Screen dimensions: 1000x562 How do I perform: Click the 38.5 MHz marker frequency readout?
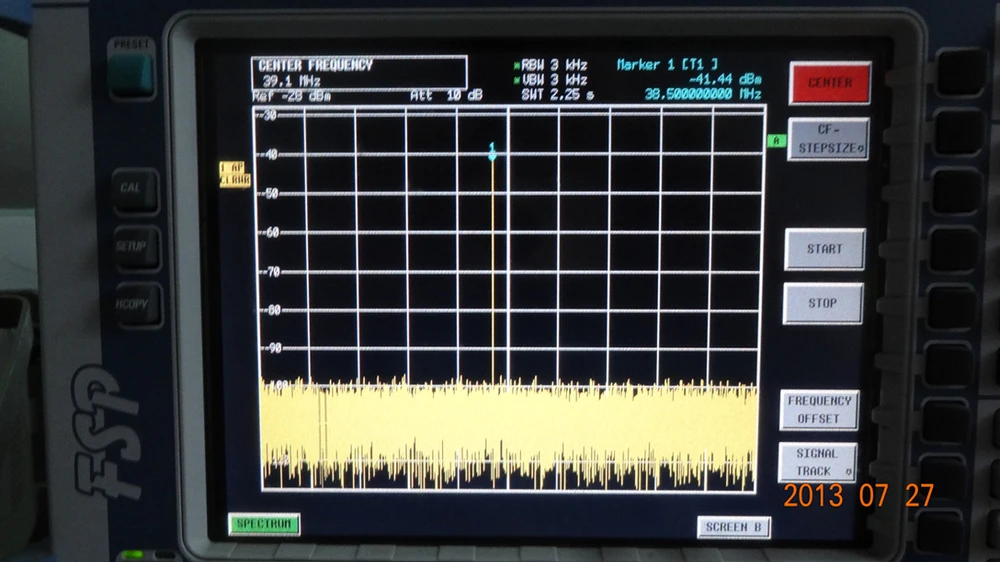(703, 94)
